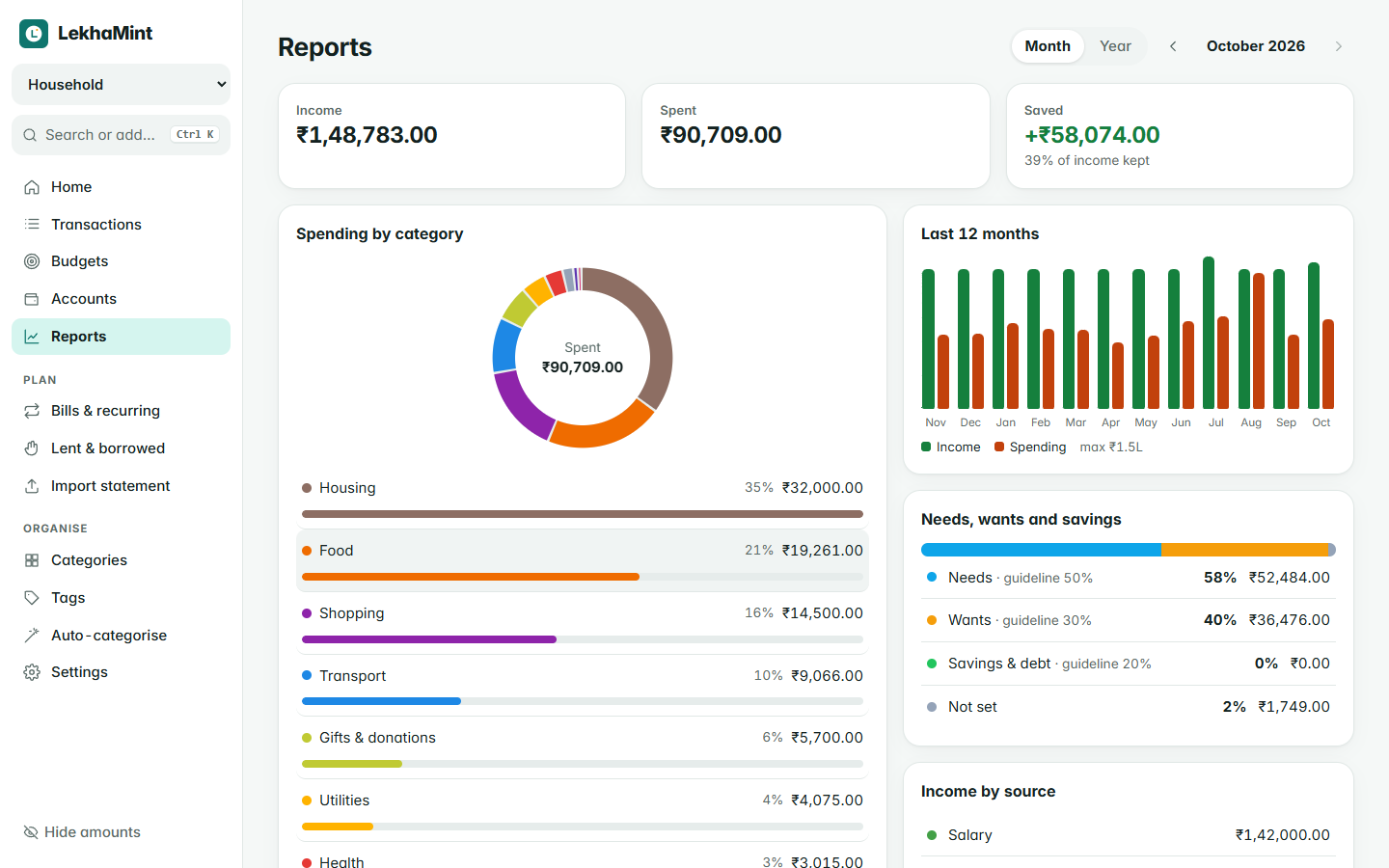Click the Accounts card icon

(32, 299)
